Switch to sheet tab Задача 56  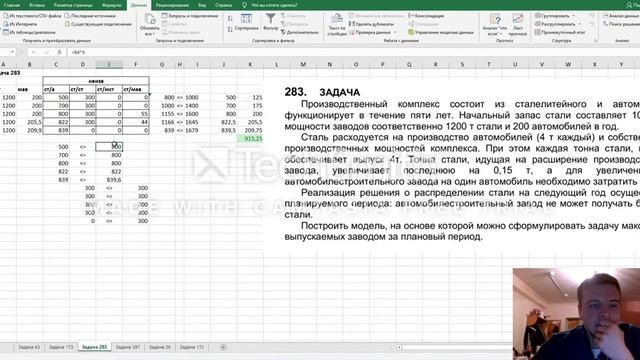pos(159,347)
